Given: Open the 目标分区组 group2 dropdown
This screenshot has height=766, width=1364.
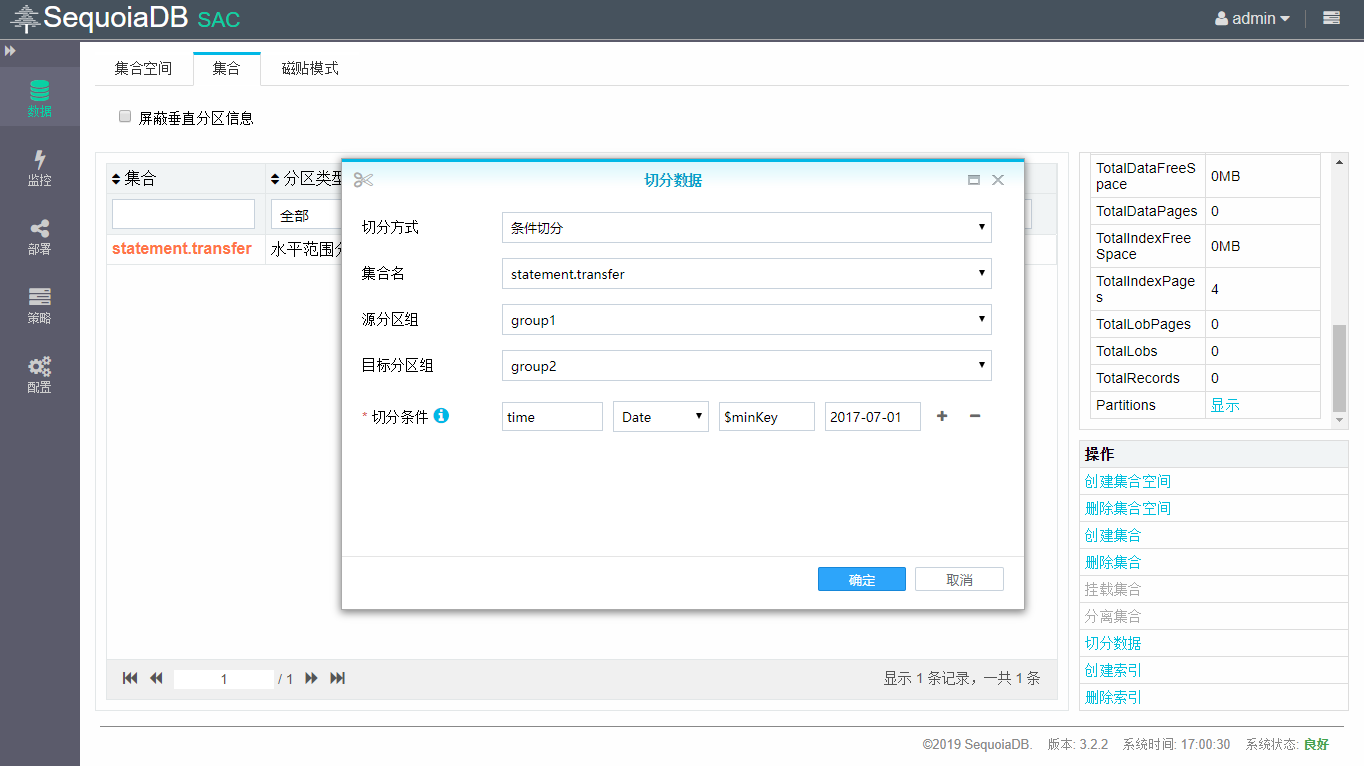Looking at the screenshot, I should pyautogui.click(x=746, y=366).
